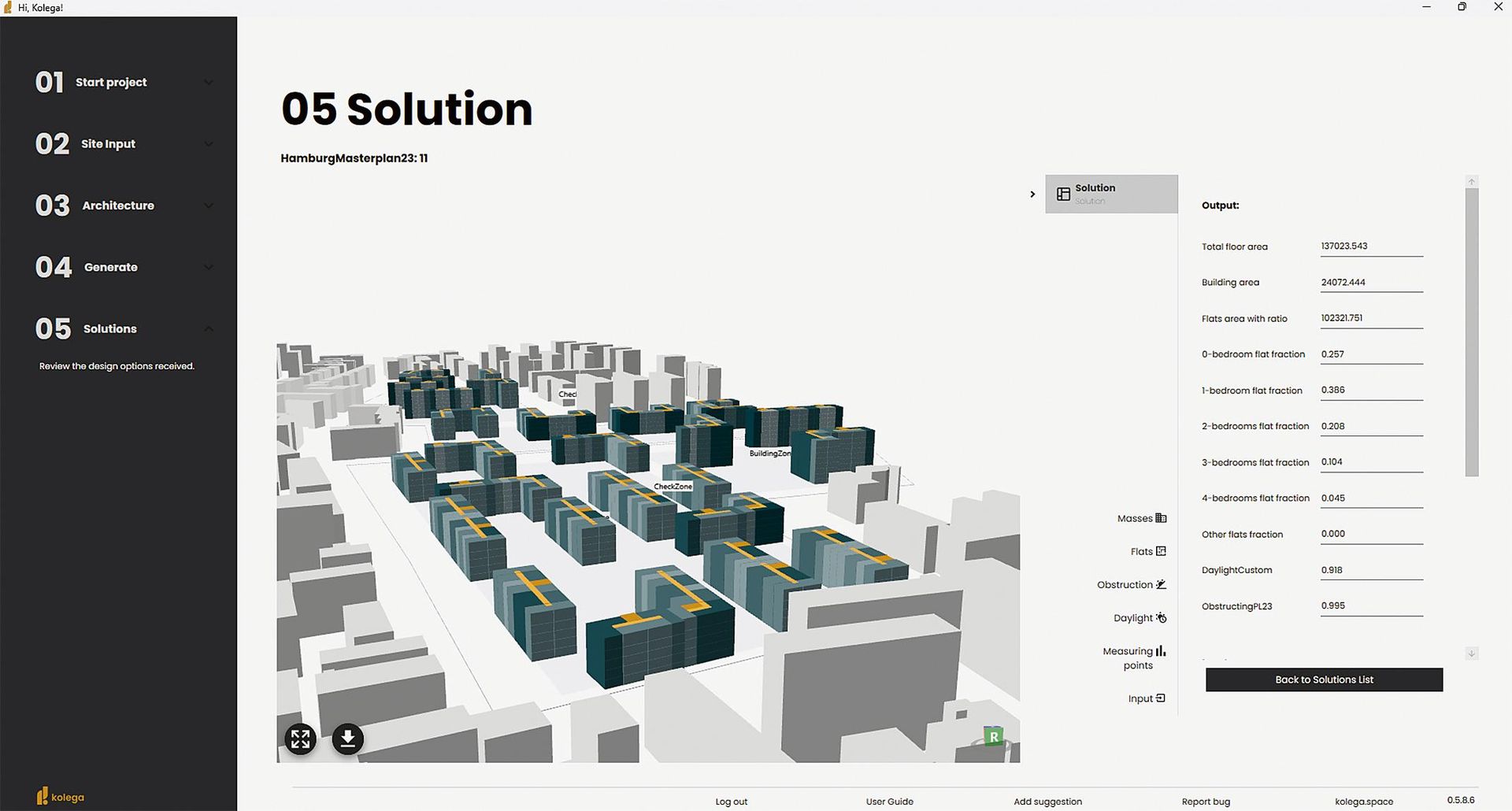Collapse panel using arrow beside Solution tab

[x=1032, y=194]
